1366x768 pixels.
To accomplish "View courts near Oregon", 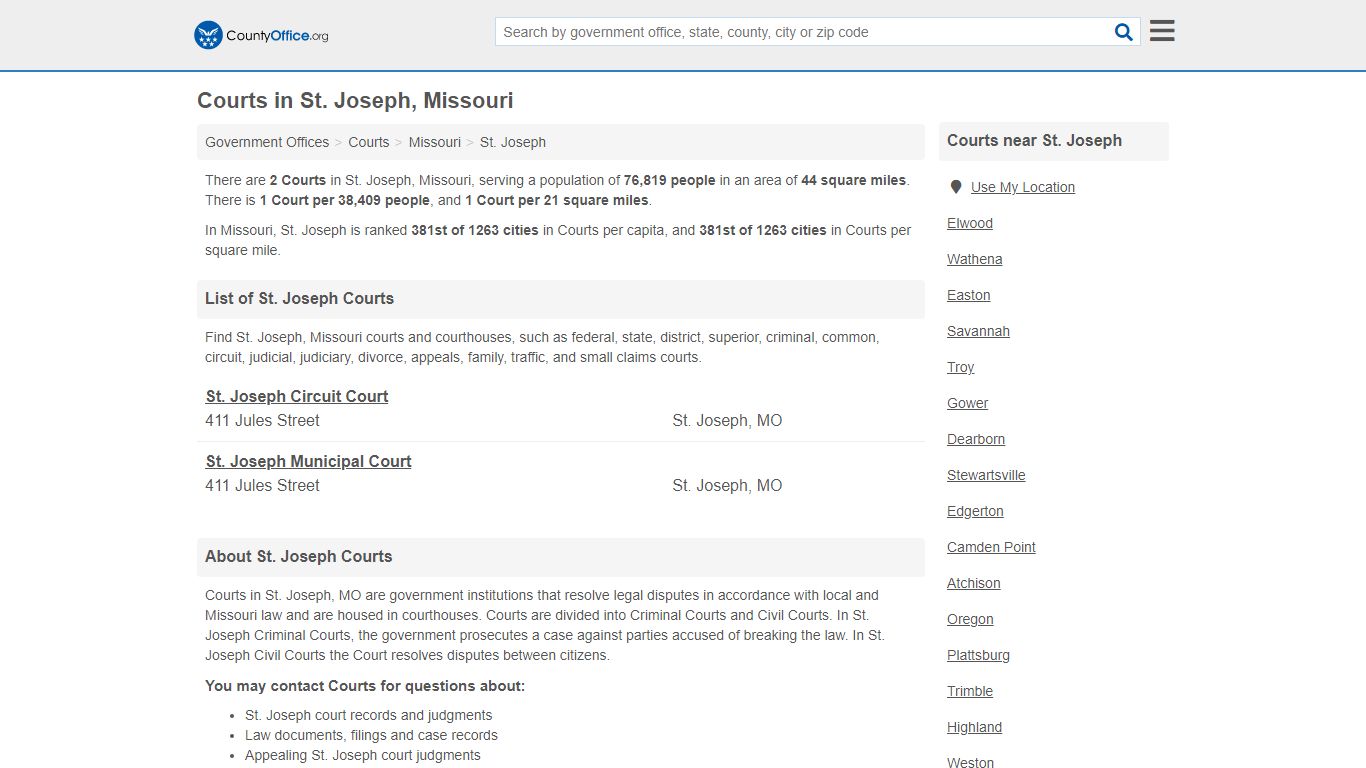I will click(x=971, y=619).
